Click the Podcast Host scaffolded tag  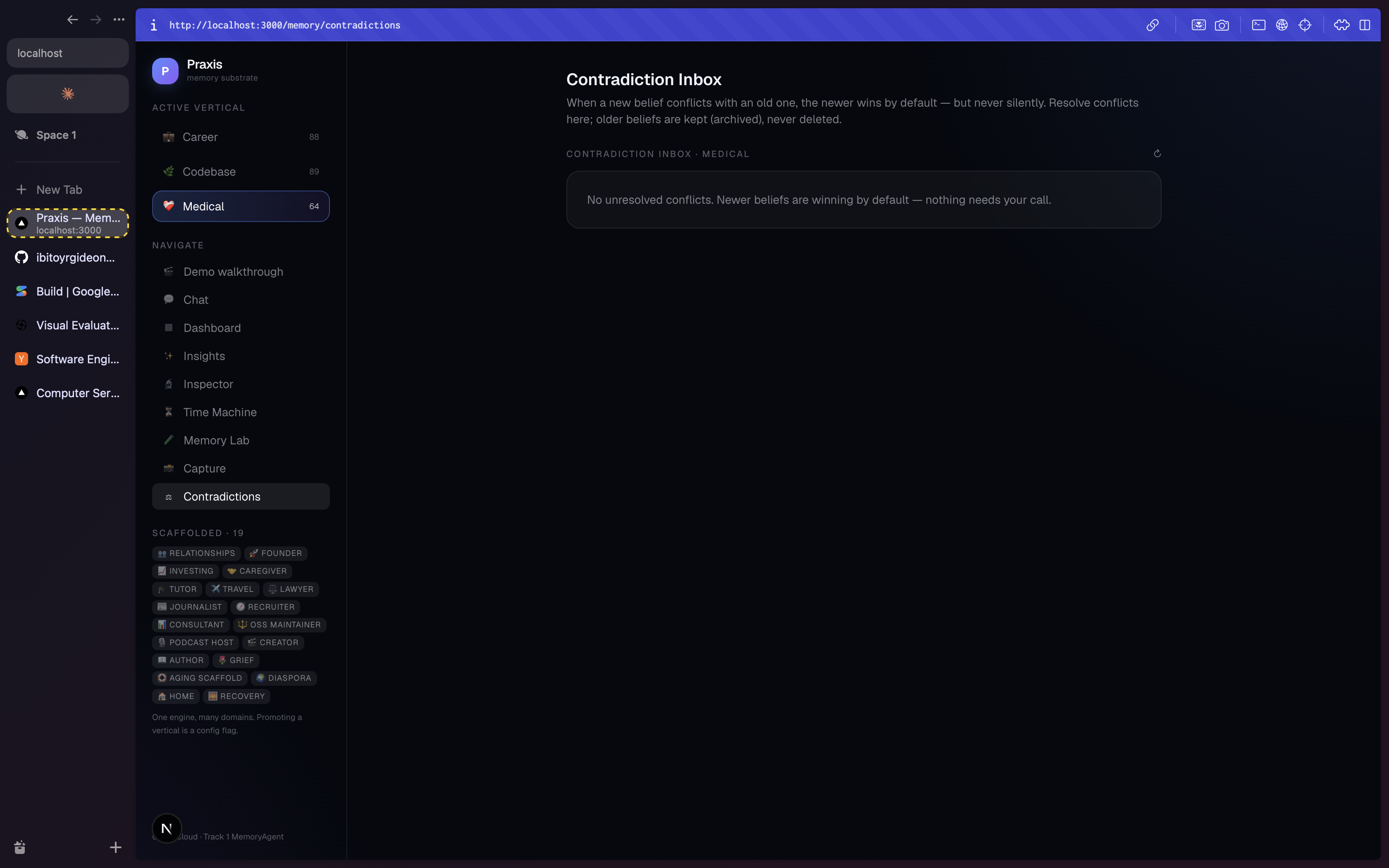196,642
